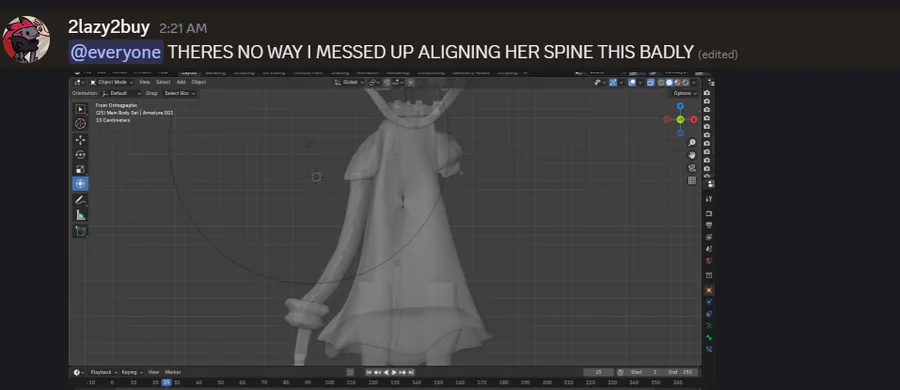Open the Global transform orientation dropdown
This screenshot has height=390, width=900.
349,82
